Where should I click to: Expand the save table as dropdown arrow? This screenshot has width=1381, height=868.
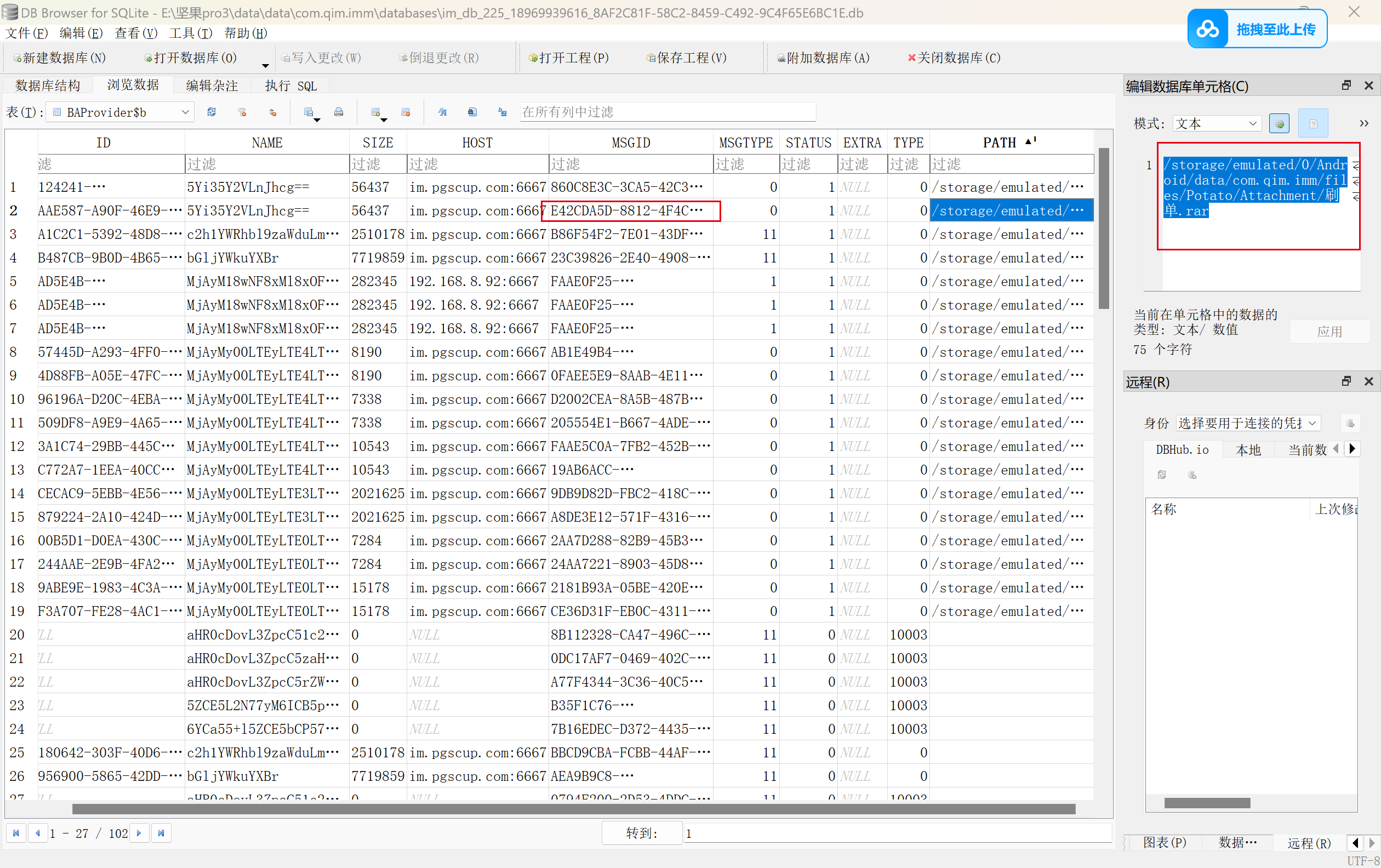tap(317, 119)
